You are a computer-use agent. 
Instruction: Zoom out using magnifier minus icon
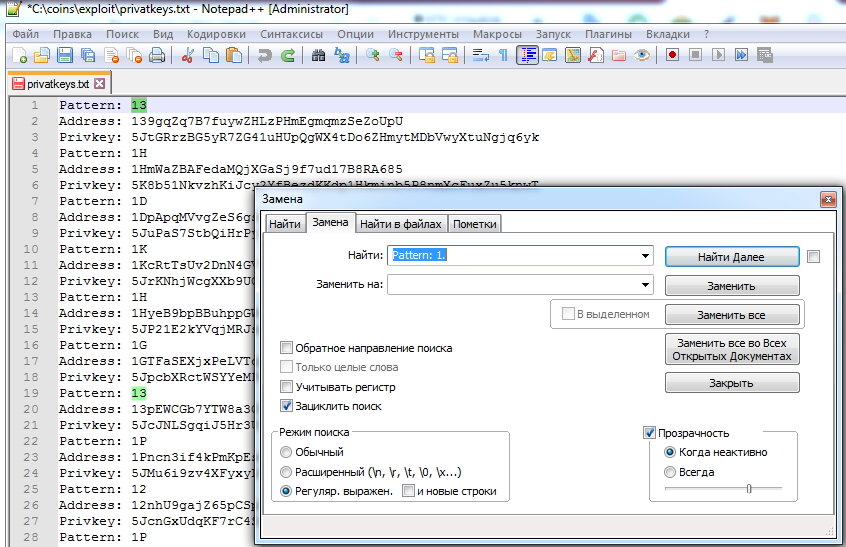[396, 55]
